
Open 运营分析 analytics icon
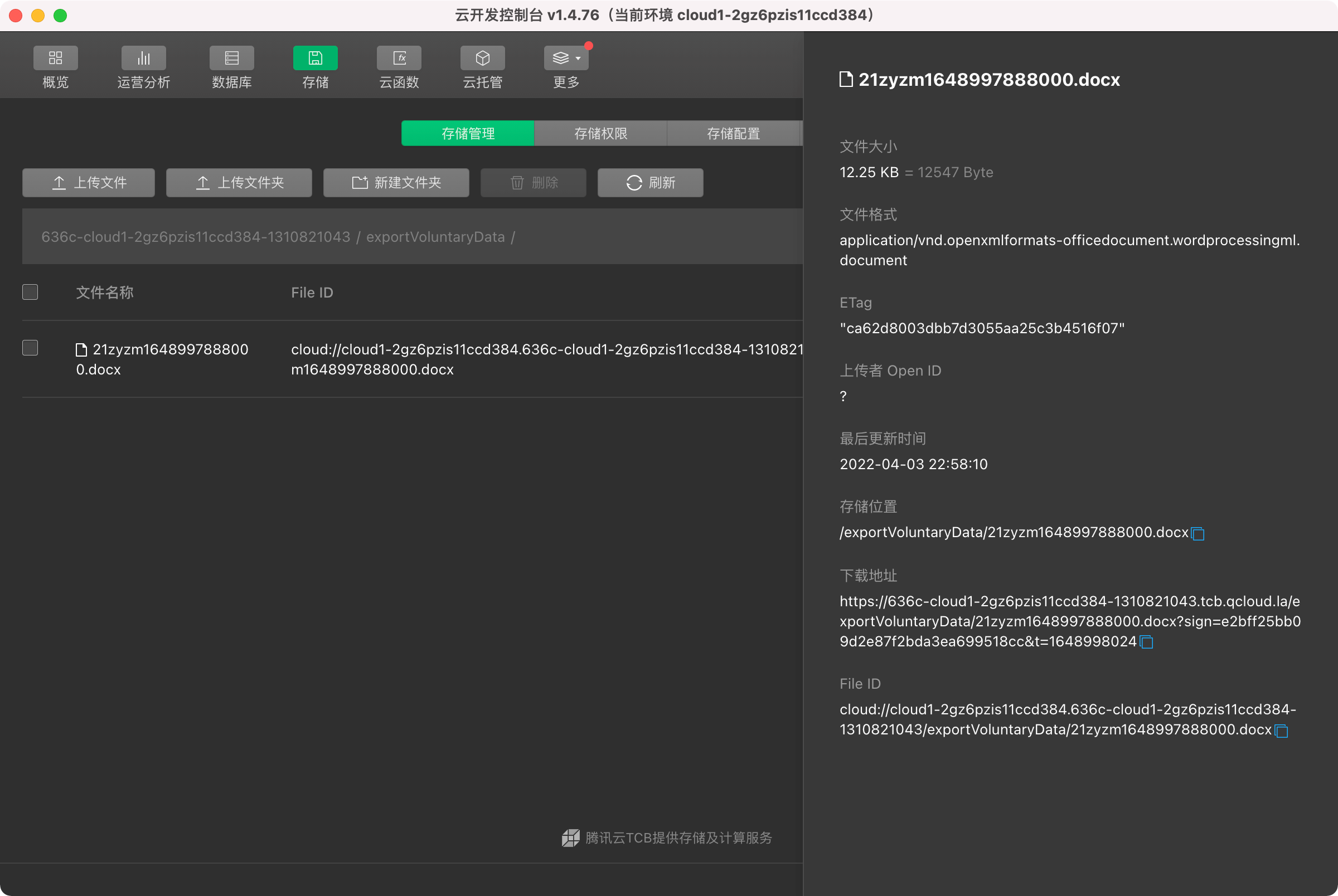[x=143, y=59]
